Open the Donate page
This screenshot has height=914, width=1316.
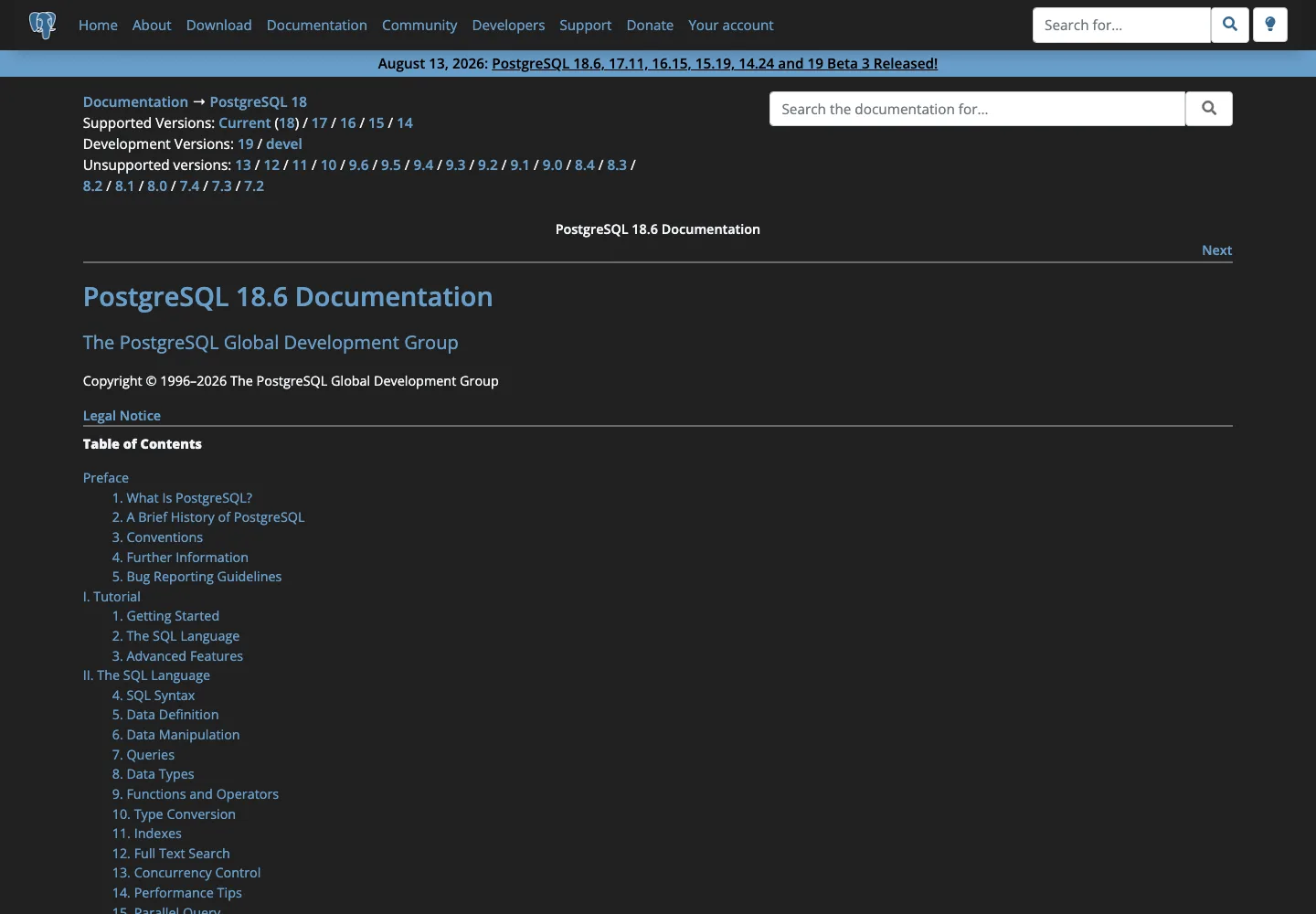click(x=650, y=25)
